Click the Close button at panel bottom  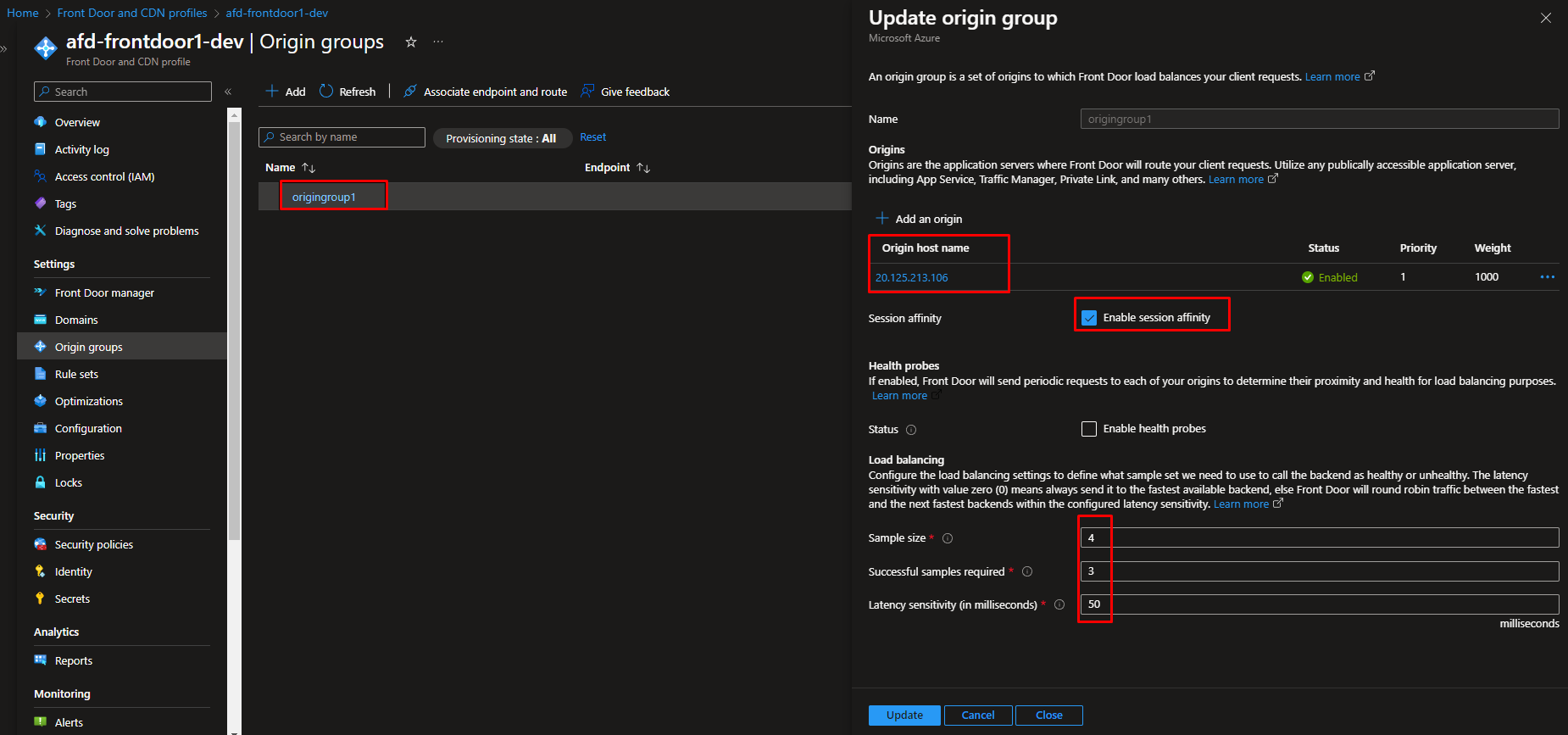[x=1049, y=716]
